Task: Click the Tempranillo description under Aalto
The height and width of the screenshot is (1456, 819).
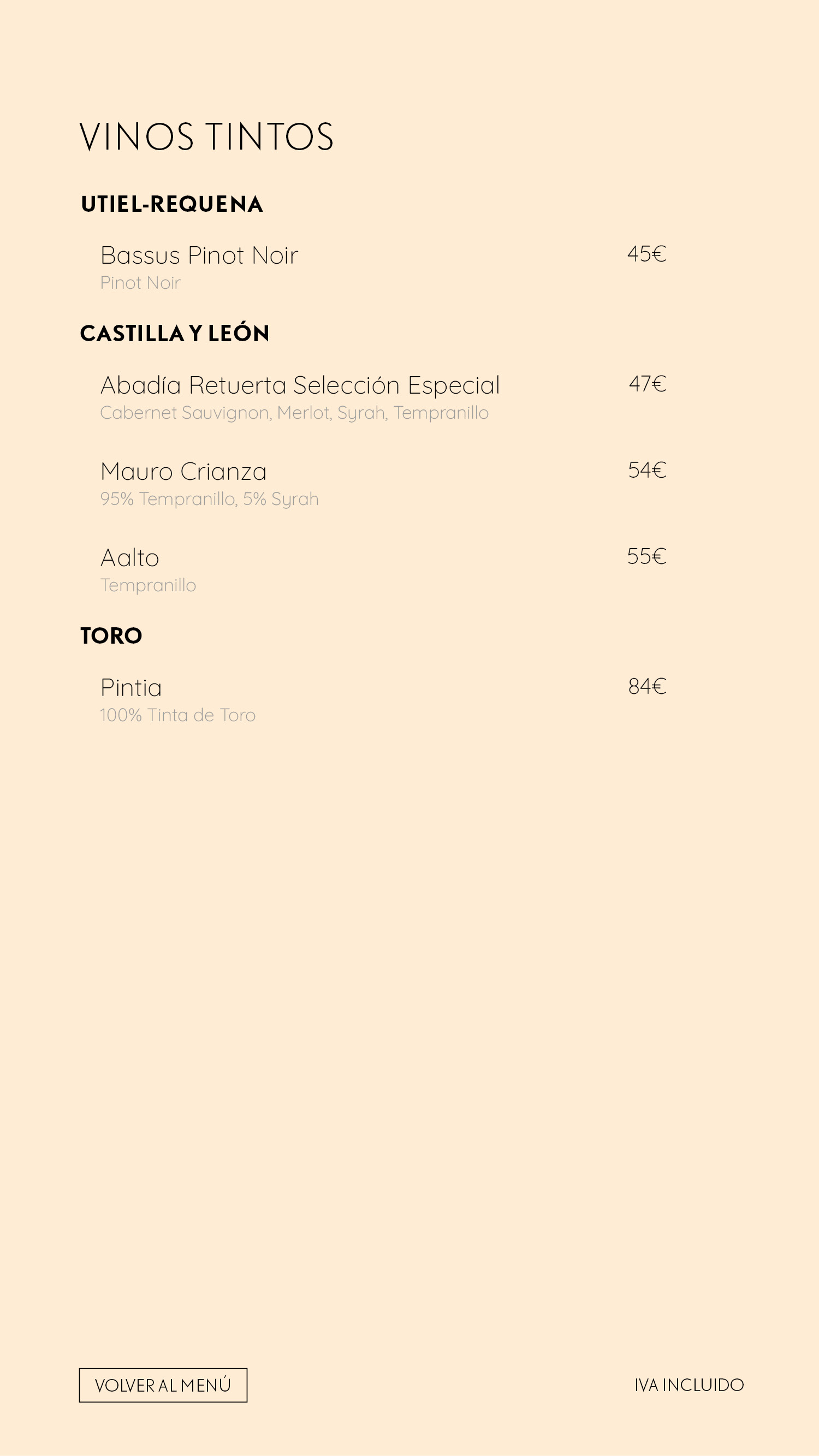Action: pyautogui.click(x=148, y=586)
